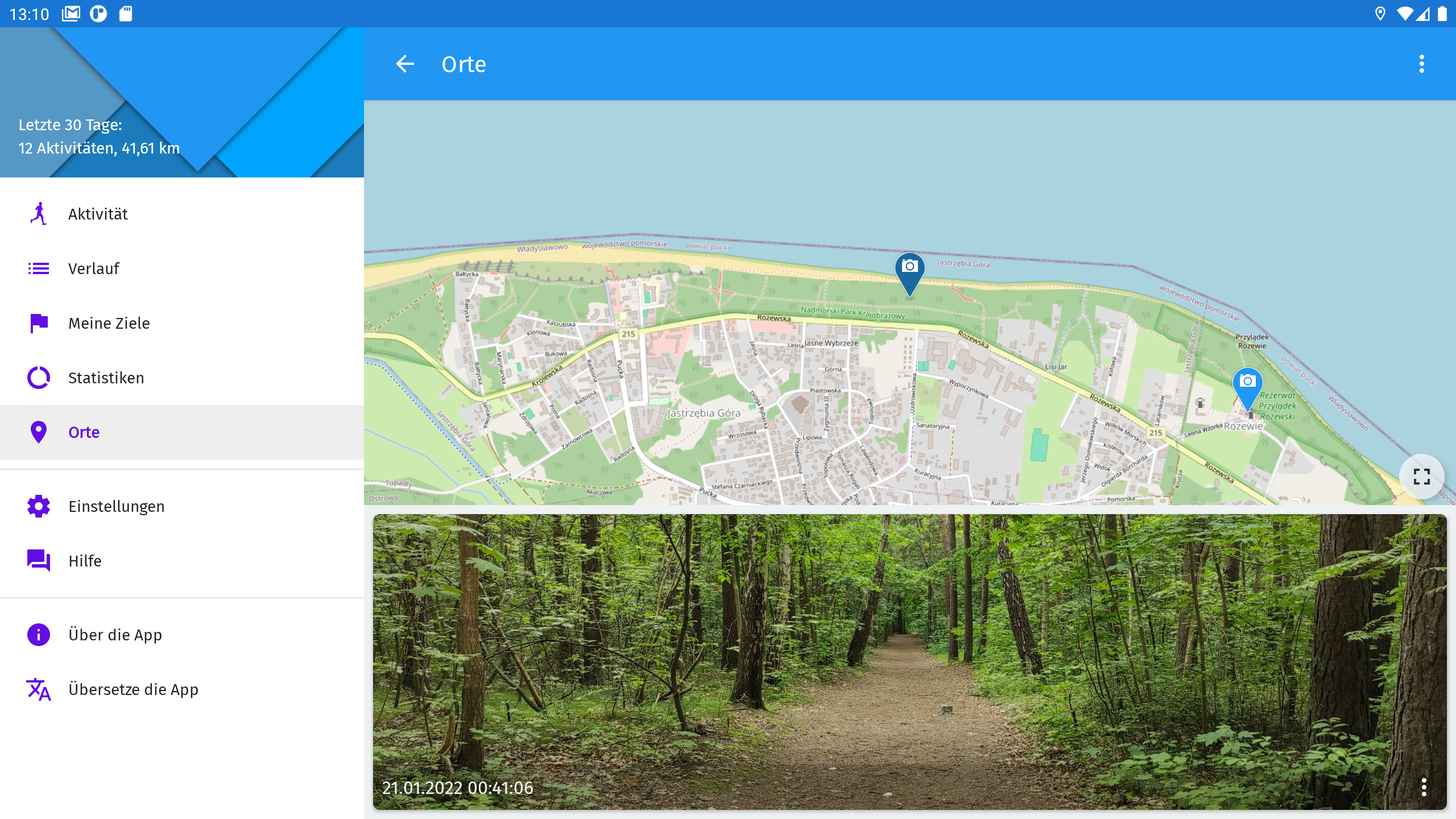
Task: Click Übersetze die App link
Action: [133, 689]
